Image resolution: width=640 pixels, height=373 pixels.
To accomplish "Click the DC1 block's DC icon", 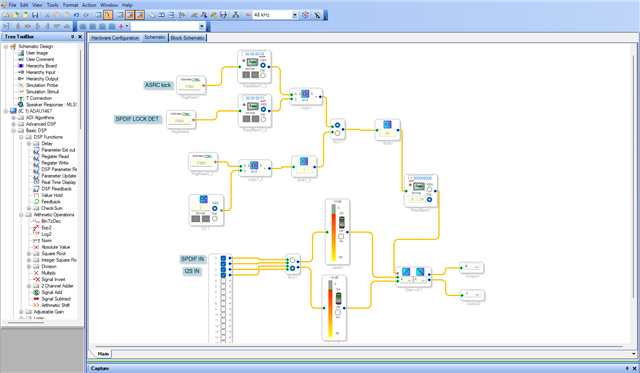I will point(203,199).
